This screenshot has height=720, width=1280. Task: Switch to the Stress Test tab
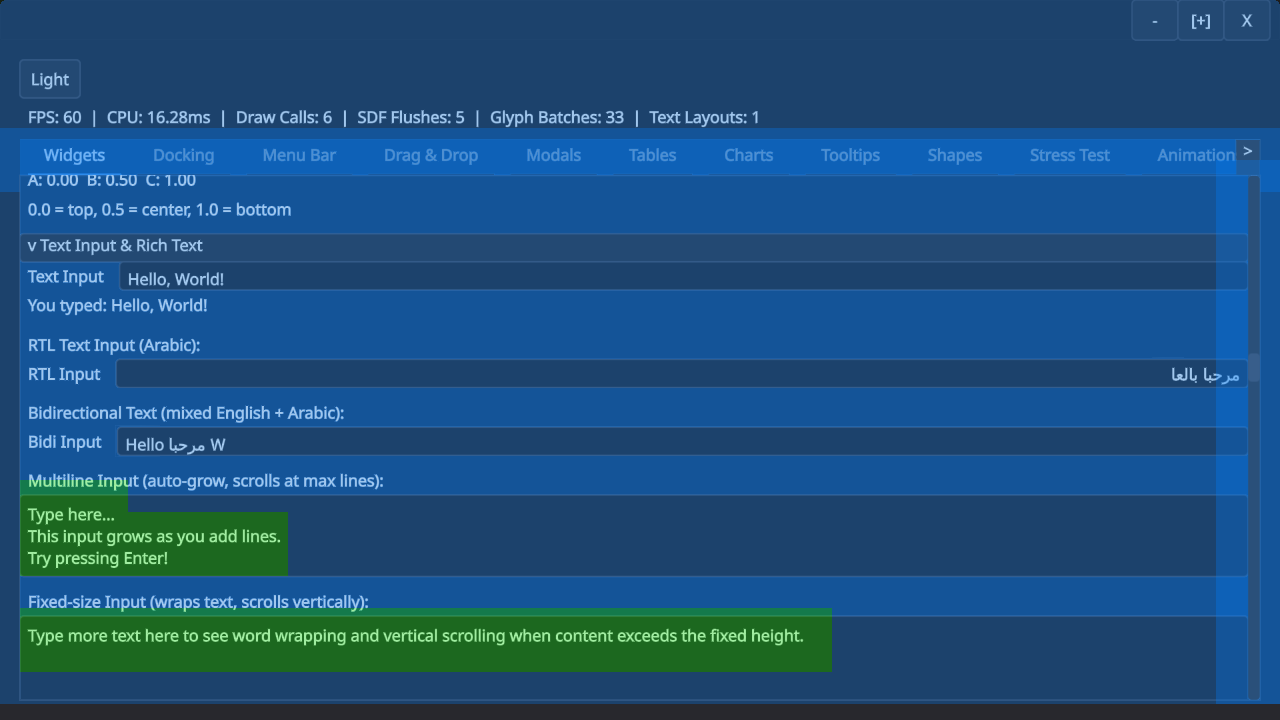tap(1069, 155)
